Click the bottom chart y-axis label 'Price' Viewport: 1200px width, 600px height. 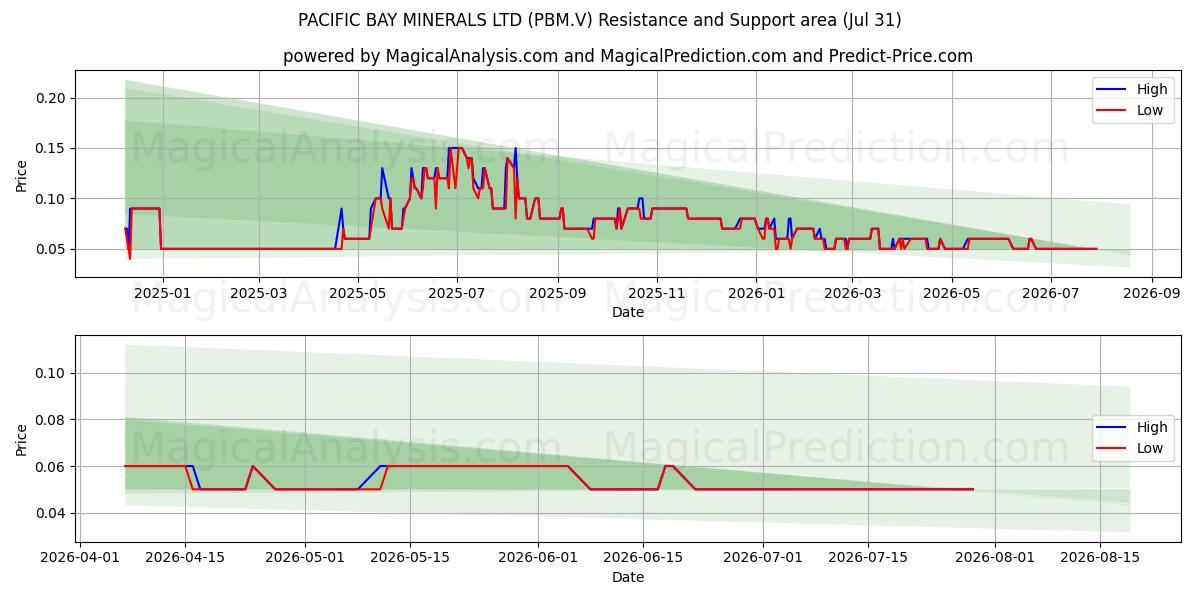click(22, 438)
